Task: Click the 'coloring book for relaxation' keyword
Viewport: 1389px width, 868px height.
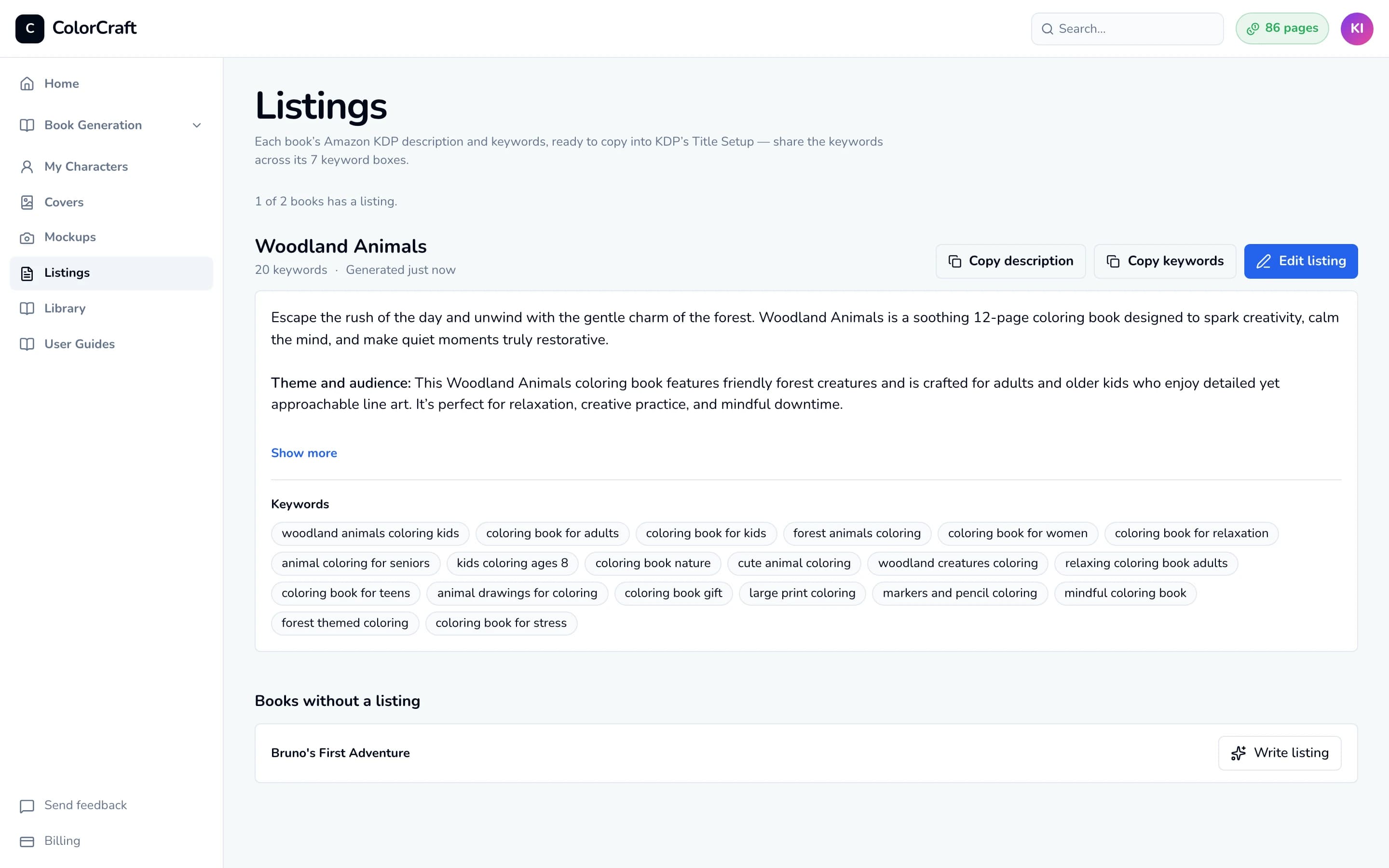Action: tap(1192, 533)
